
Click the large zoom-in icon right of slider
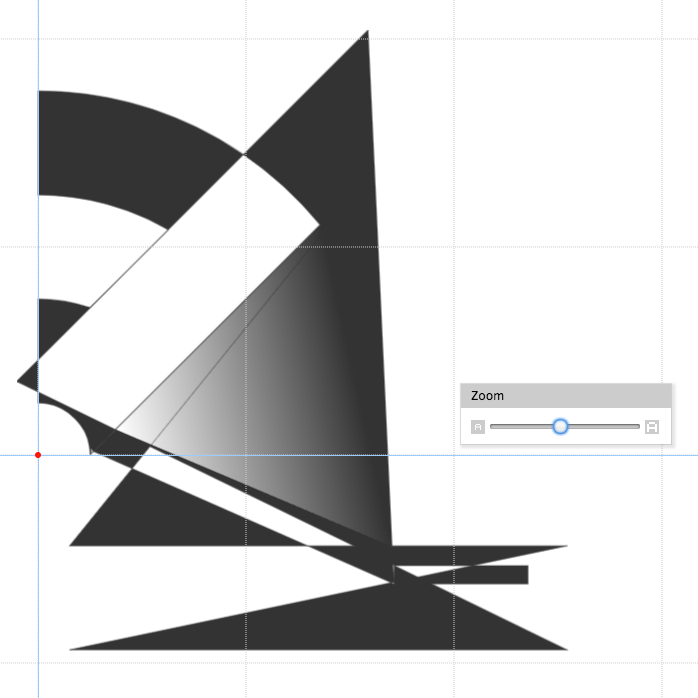click(x=652, y=427)
